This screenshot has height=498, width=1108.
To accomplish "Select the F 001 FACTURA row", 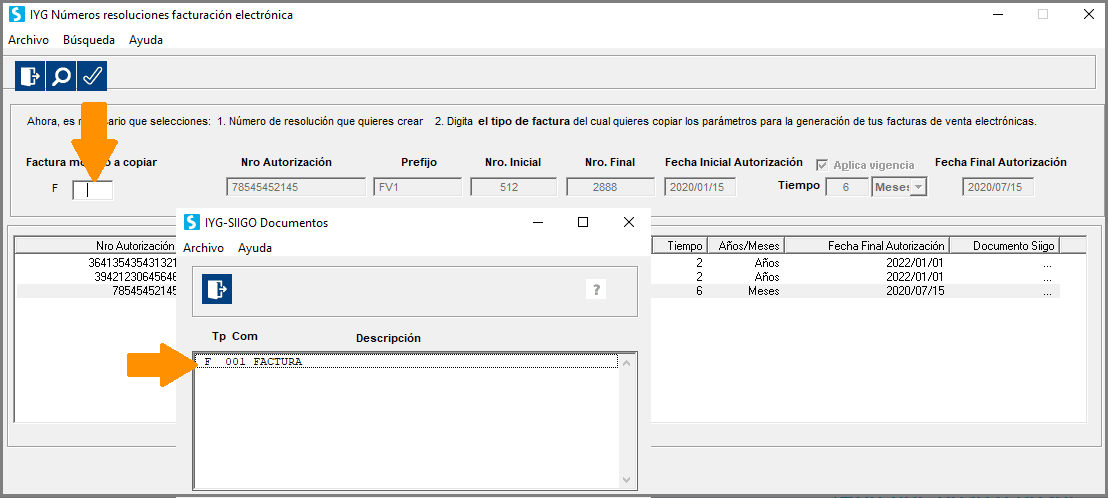I will 406,362.
